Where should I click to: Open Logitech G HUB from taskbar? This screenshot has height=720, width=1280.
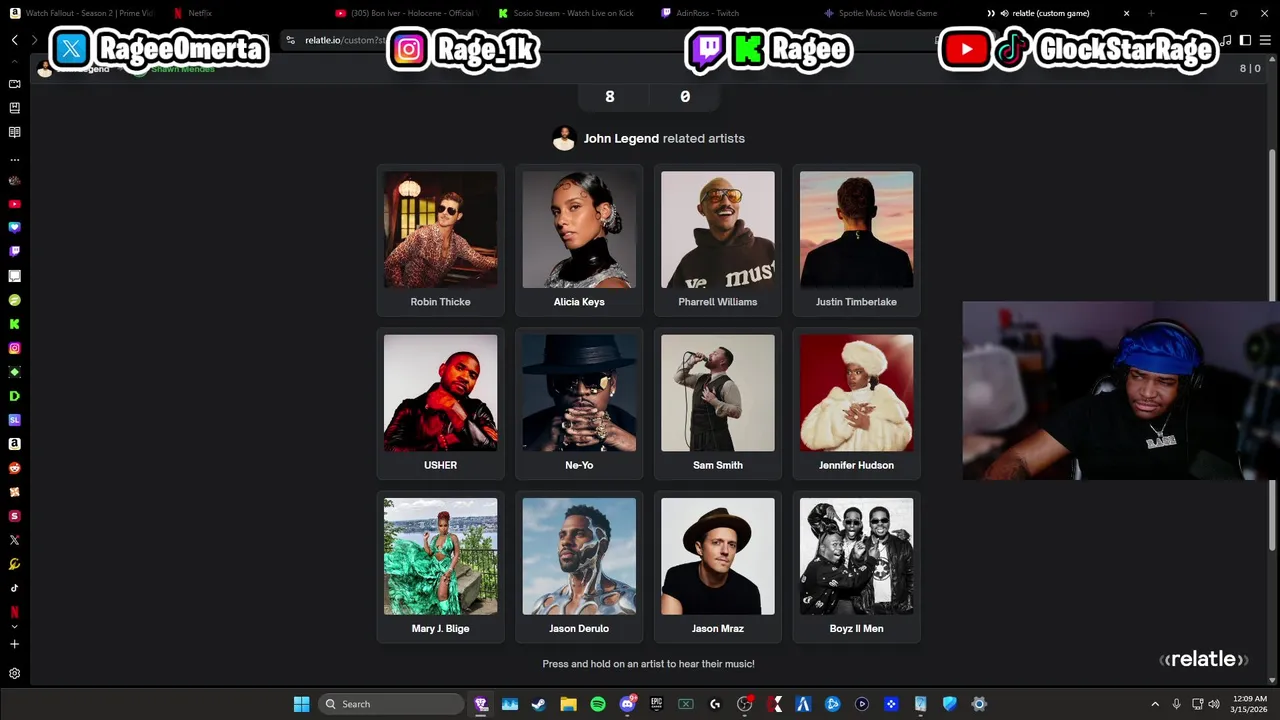point(715,704)
